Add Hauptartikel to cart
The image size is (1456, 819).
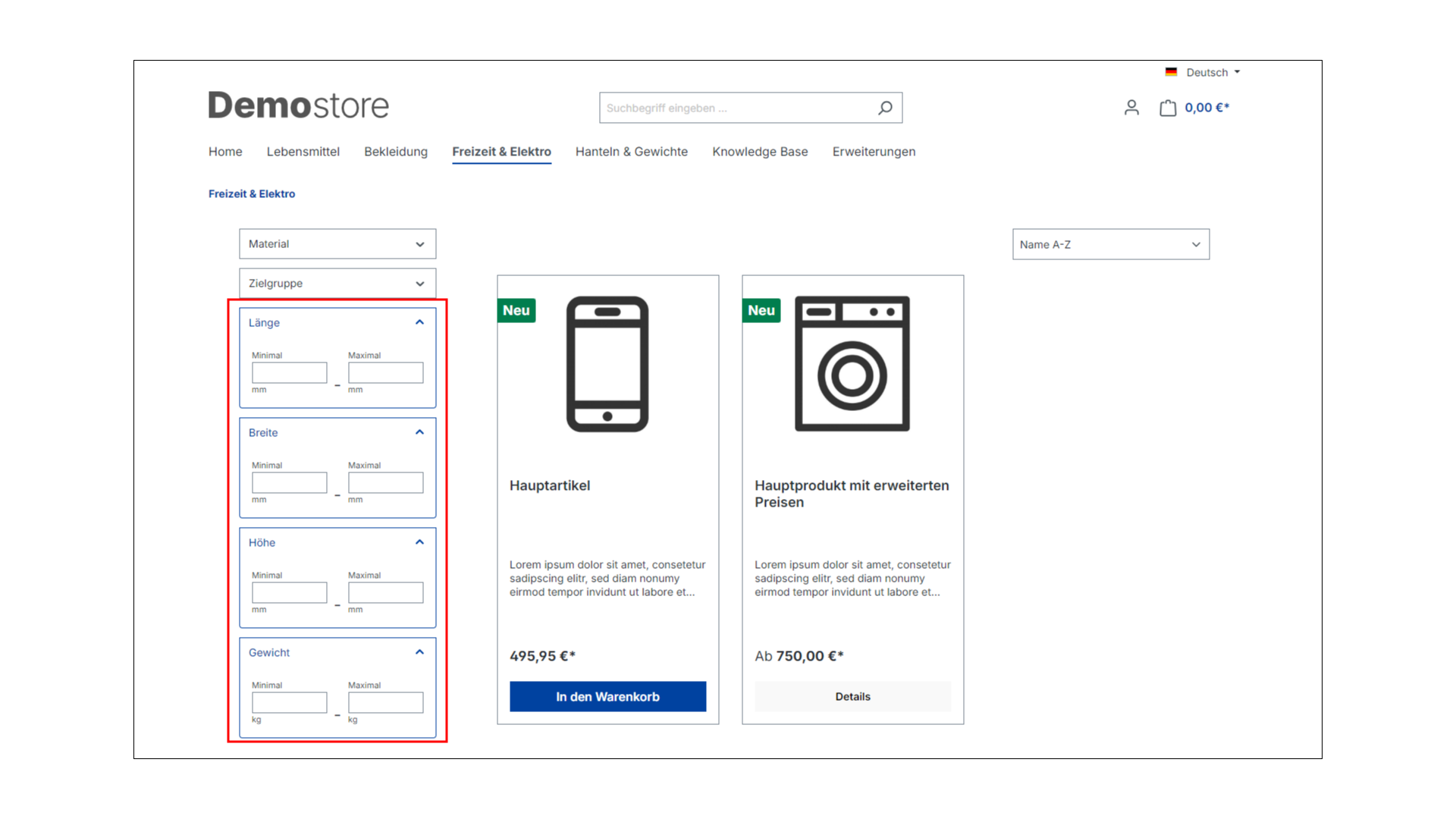(x=607, y=696)
